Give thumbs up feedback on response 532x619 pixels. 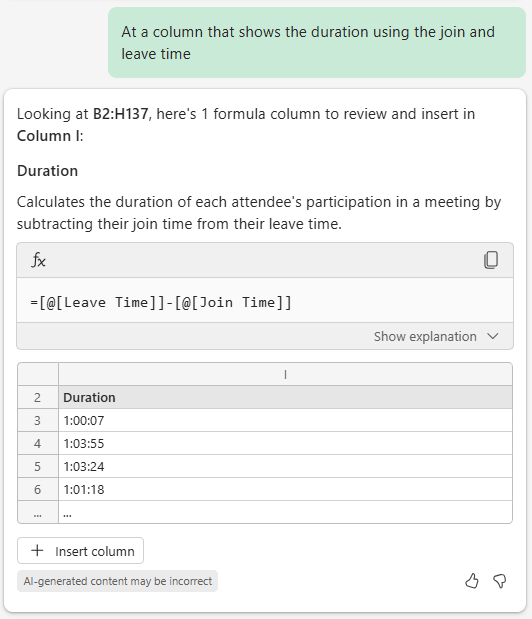[472, 581]
